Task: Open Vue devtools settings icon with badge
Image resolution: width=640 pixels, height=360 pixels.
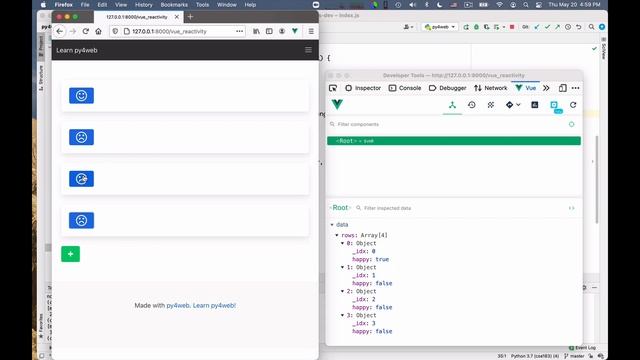Action: click(x=555, y=106)
